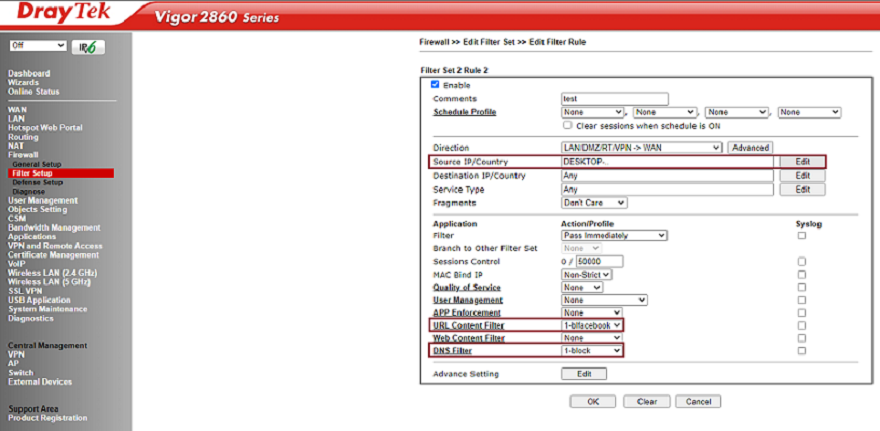Go to Dashboard menu item
The image size is (880, 431).
coord(29,74)
